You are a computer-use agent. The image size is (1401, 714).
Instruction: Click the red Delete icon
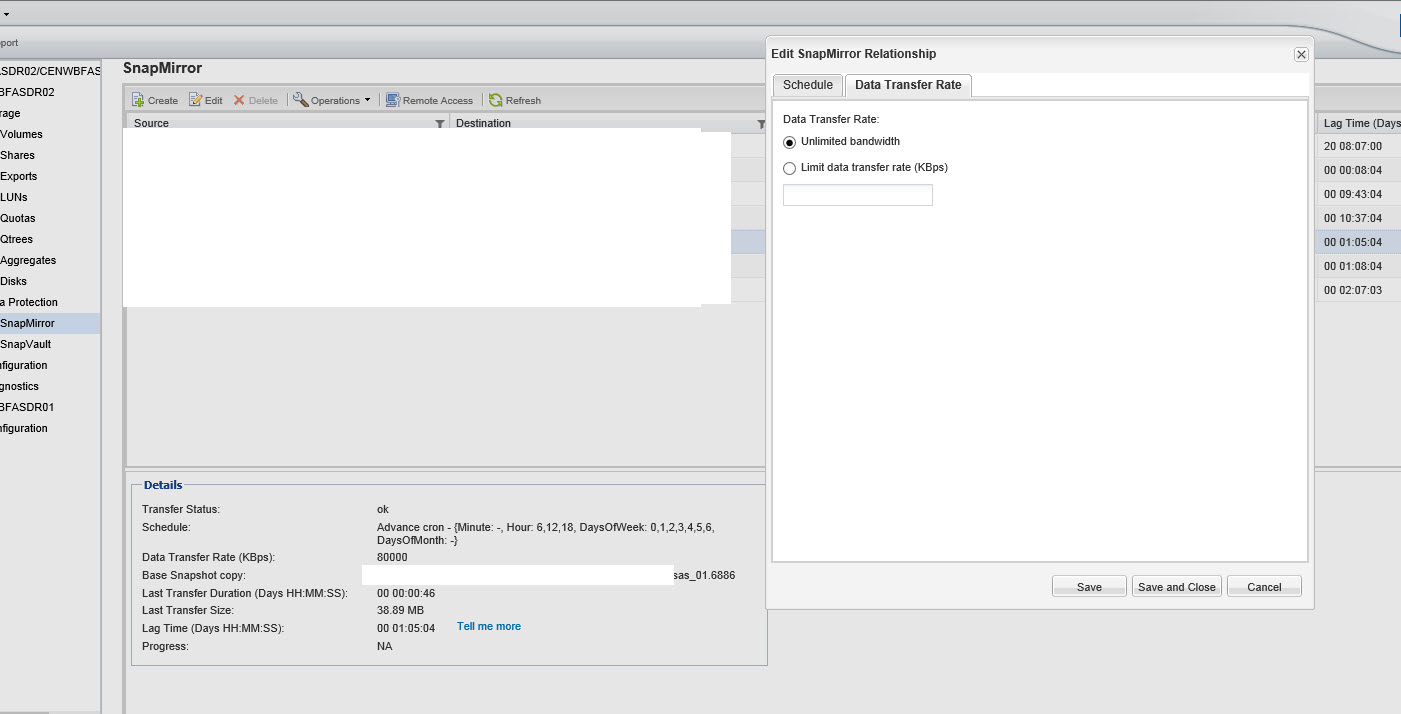click(239, 100)
